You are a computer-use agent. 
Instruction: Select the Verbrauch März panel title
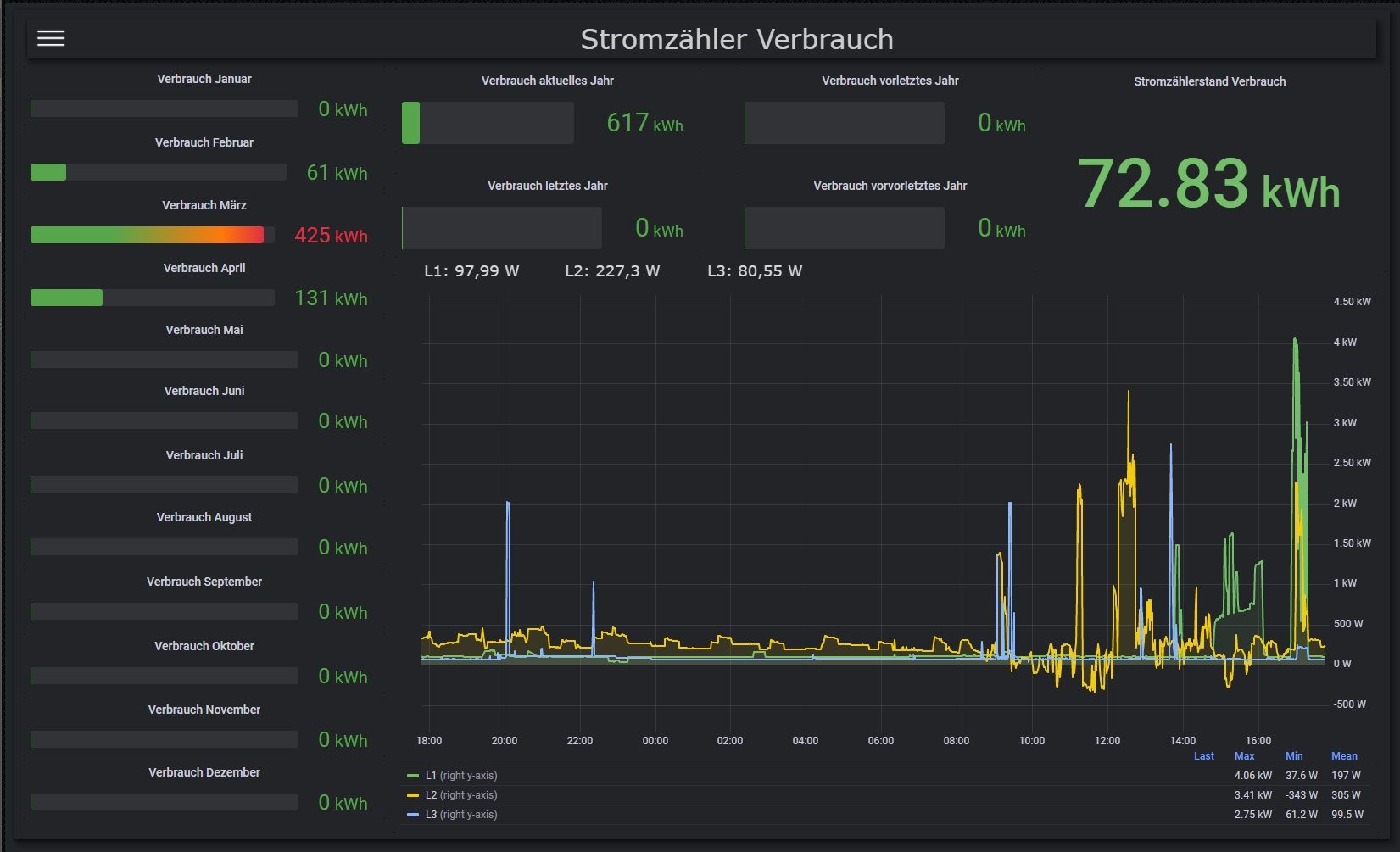click(204, 205)
